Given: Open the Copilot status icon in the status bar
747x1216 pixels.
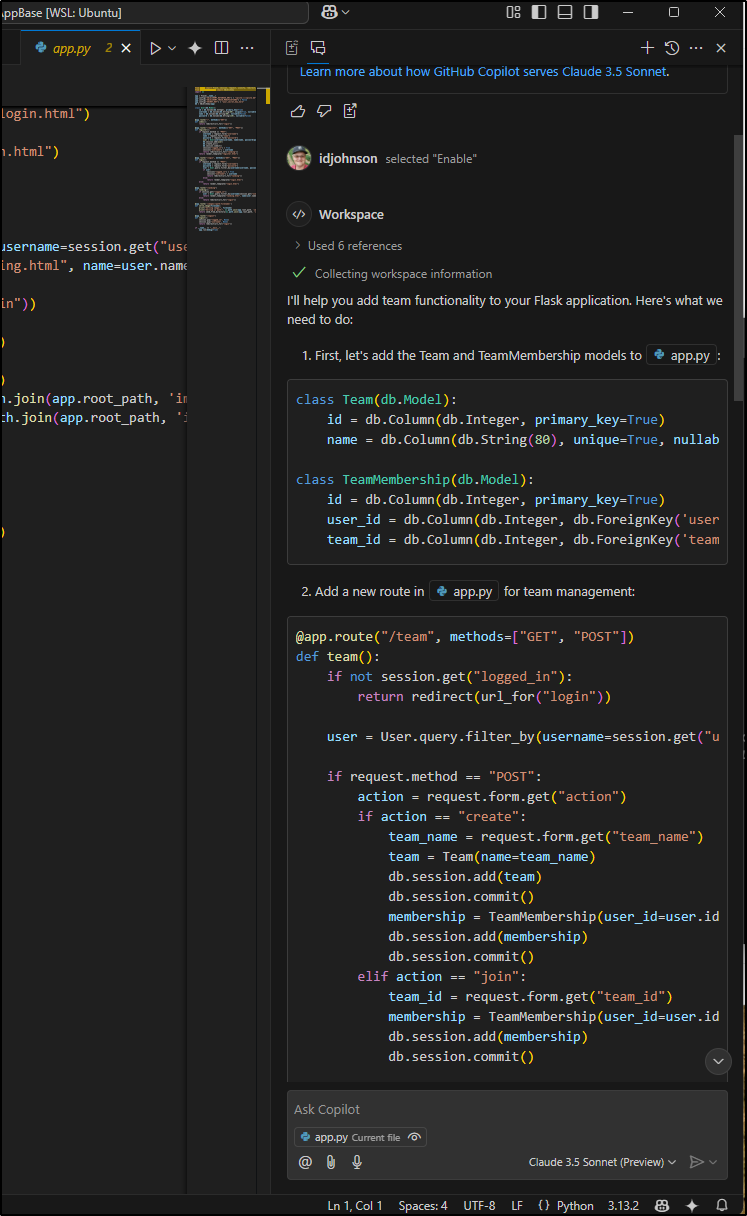Looking at the screenshot, I should click(x=661, y=1205).
